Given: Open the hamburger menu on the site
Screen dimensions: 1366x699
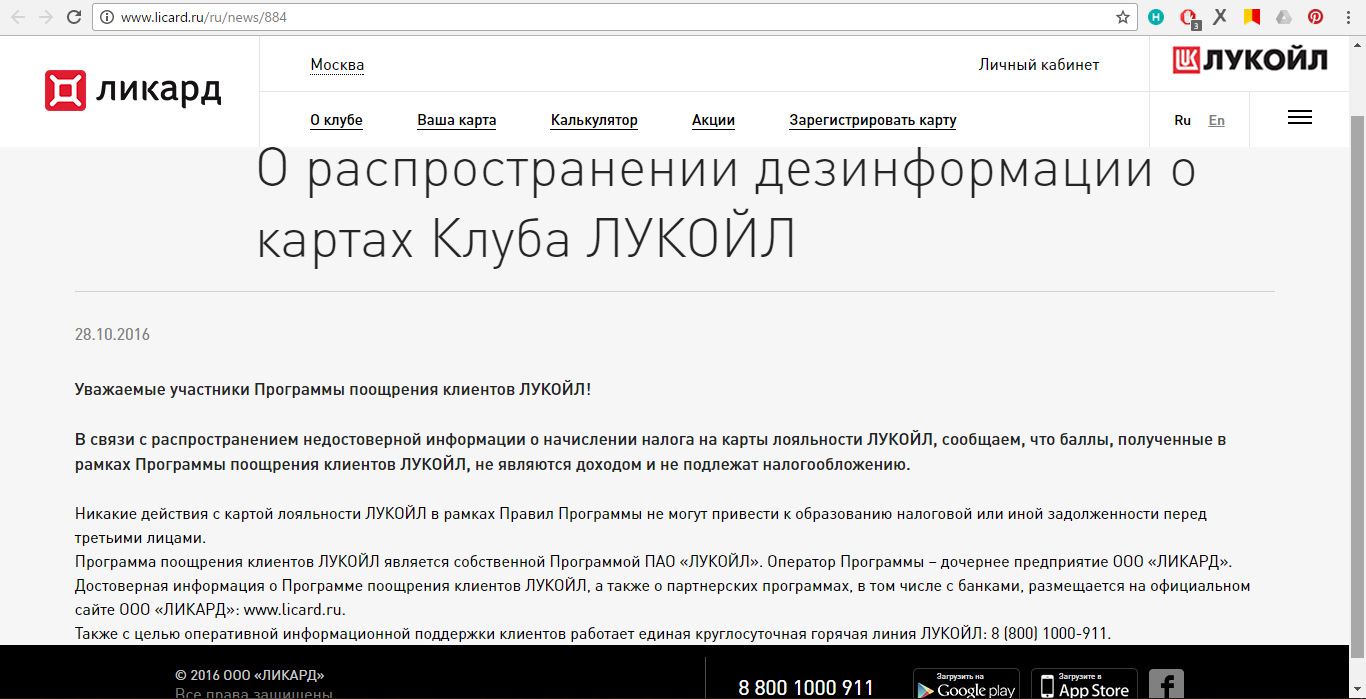Looking at the screenshot, I should (x=1300, y=117).
